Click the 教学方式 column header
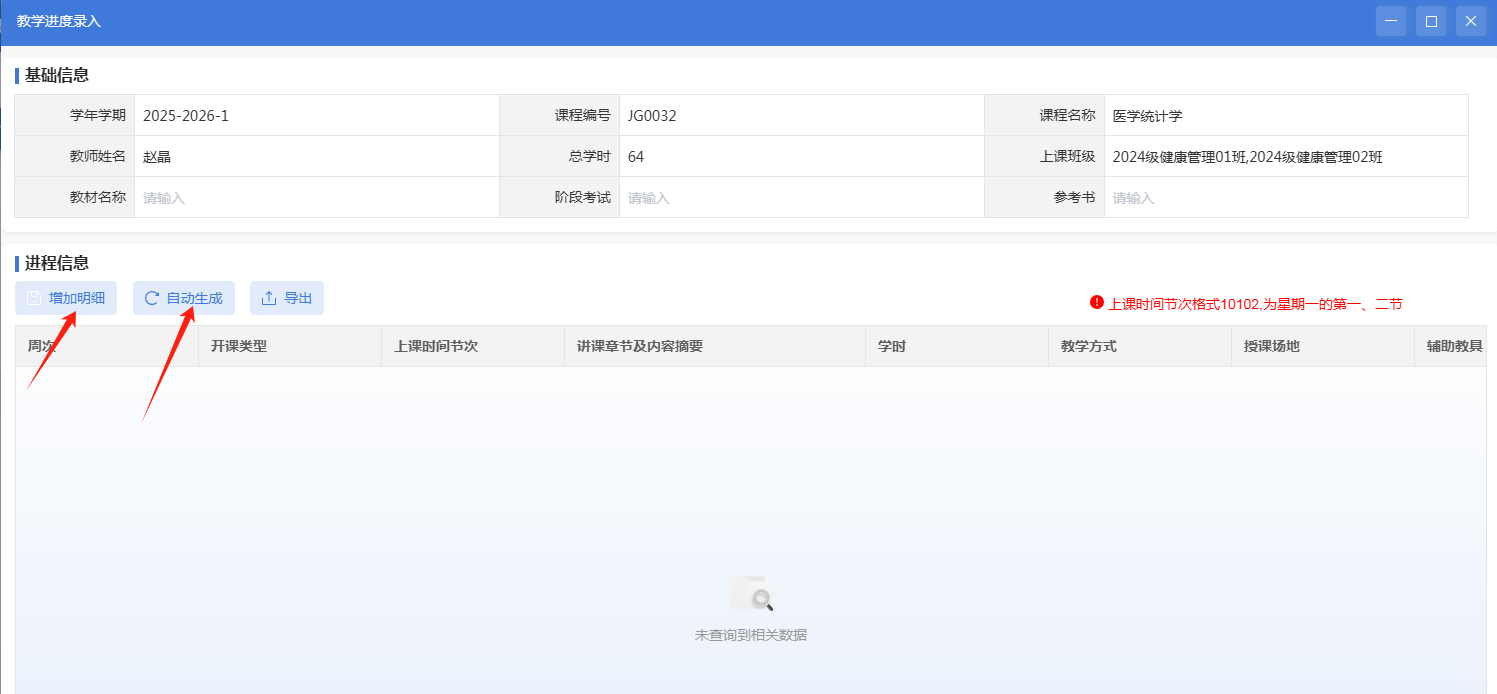This screenshot has height=694, width=1497. click(1088, 346)
